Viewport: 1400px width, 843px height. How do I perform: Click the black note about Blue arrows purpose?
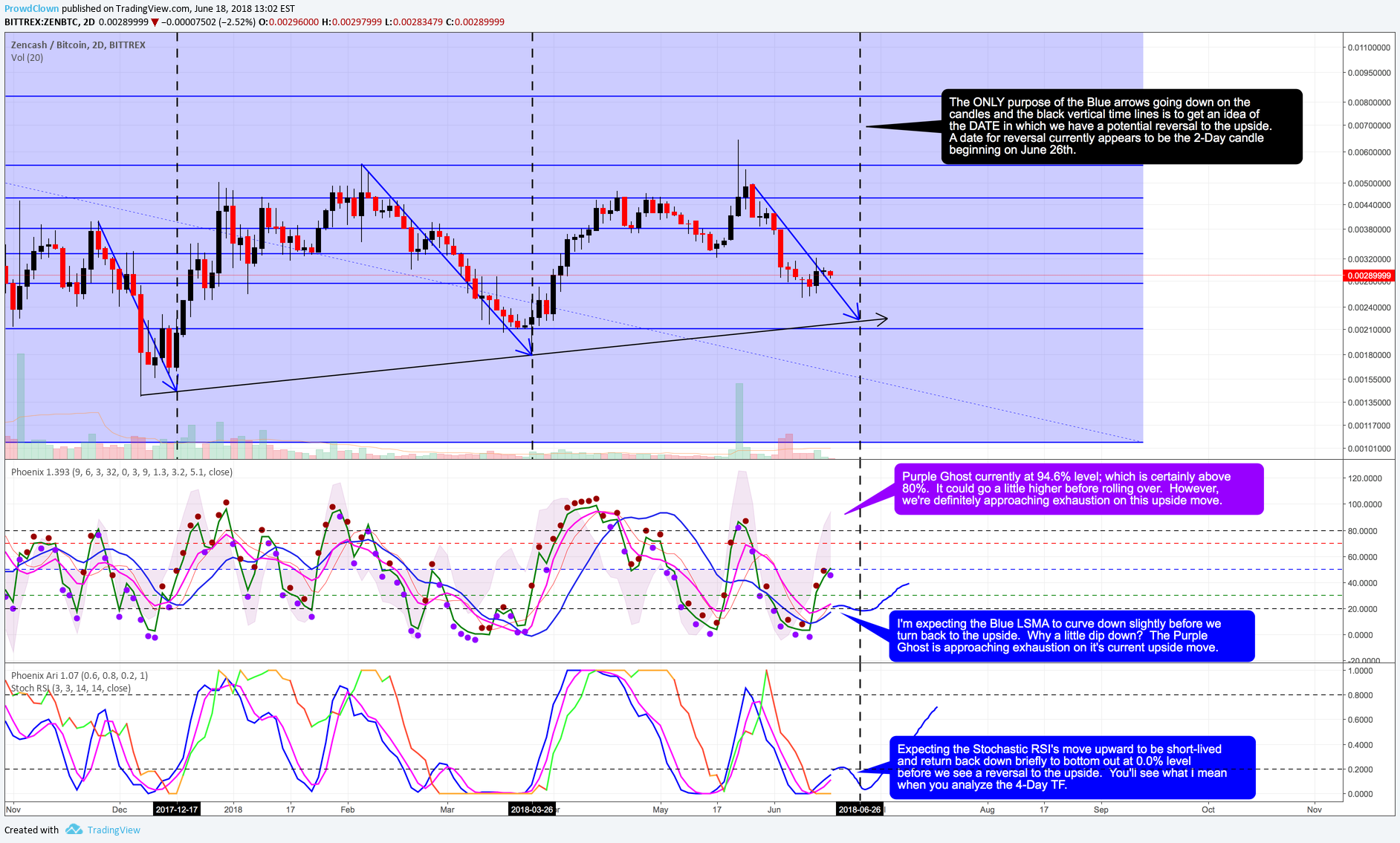pyautogui.click(x=1121, y=126)
